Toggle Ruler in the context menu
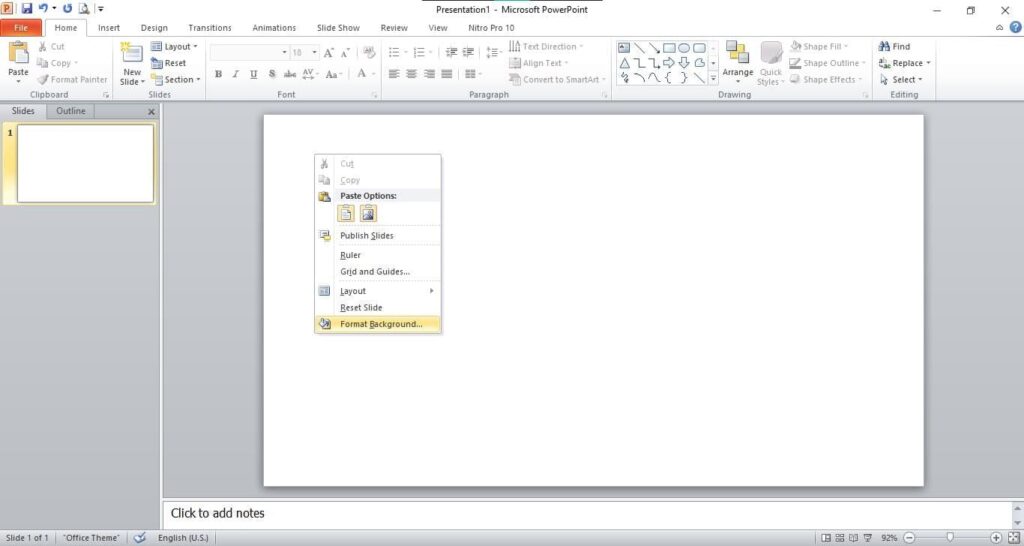Viewport: 1024px width, 546px height. [351, 255]
